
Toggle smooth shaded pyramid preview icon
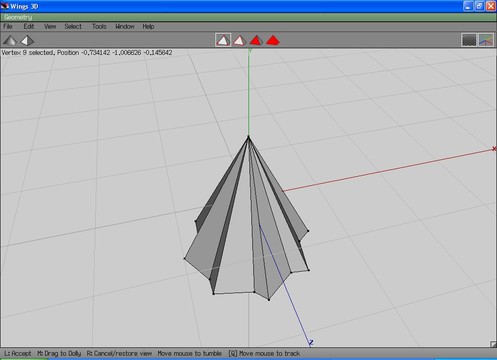[10, 41]
